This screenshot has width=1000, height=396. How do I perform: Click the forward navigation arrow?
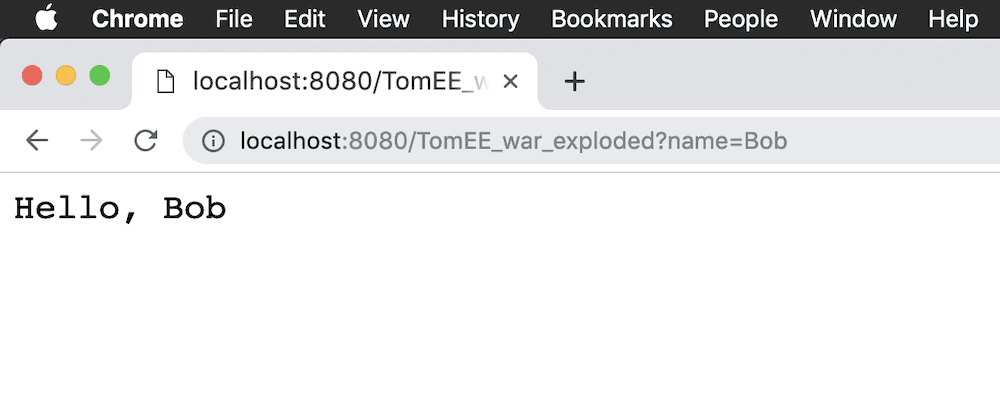coord(91,141)
